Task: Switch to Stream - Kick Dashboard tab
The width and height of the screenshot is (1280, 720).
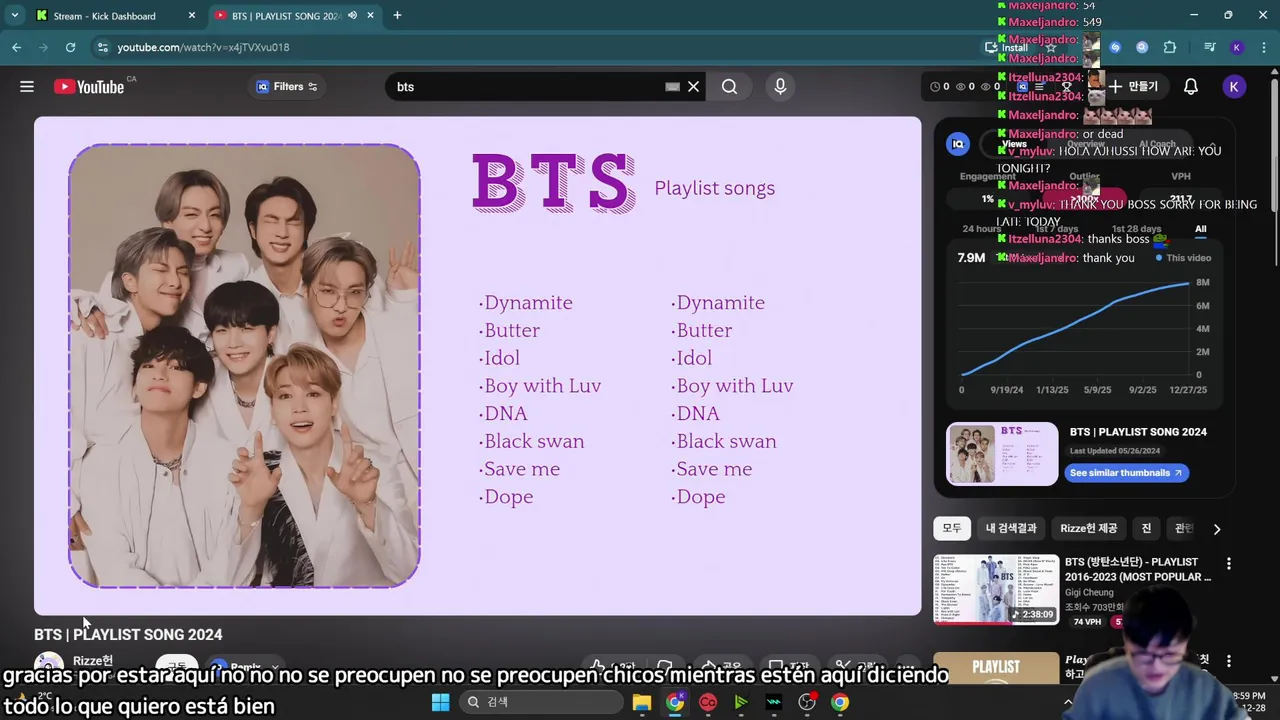Action: 105,16
